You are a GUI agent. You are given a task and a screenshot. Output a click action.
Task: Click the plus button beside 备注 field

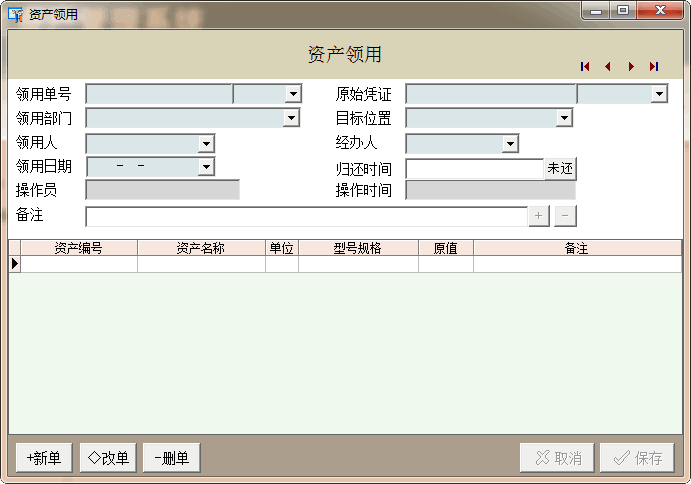point(538,216)
